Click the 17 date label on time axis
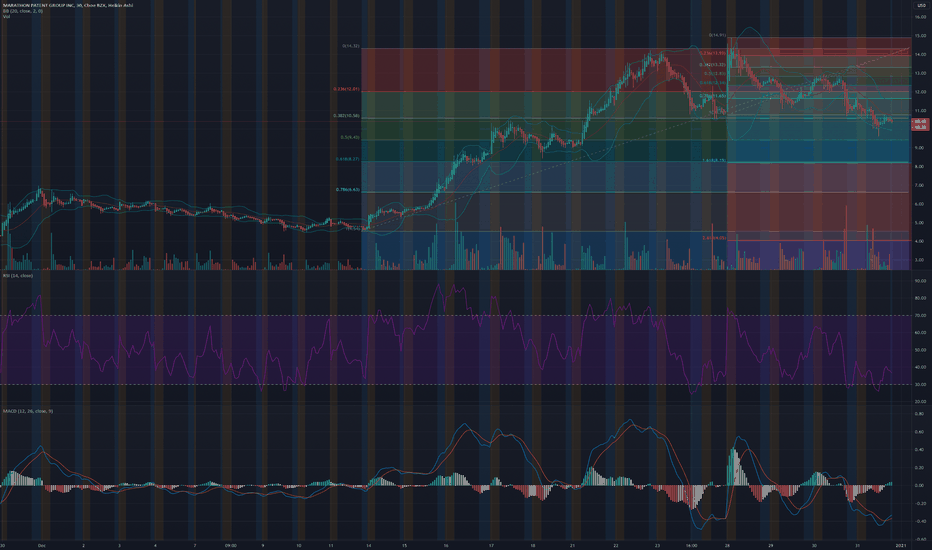The image size is (932, 550). pyautogui.click(x=491, y=545)
